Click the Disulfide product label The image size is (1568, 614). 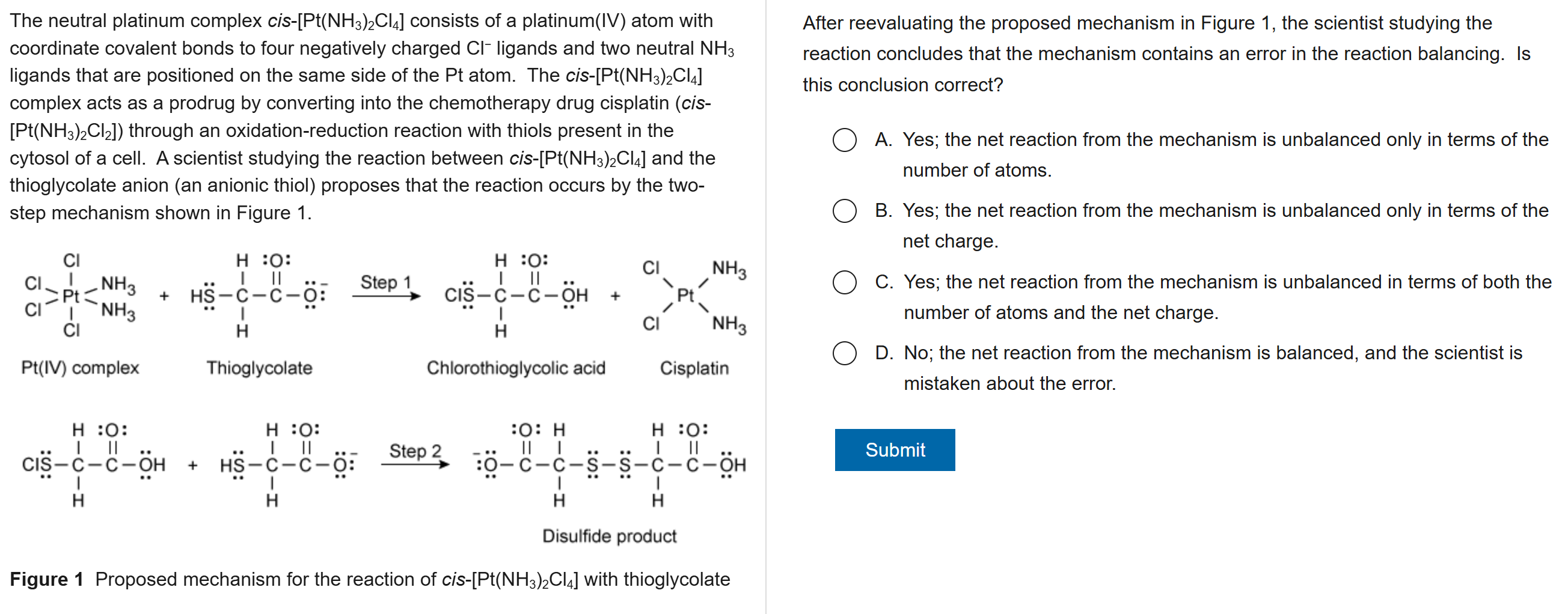pos(608,536)
